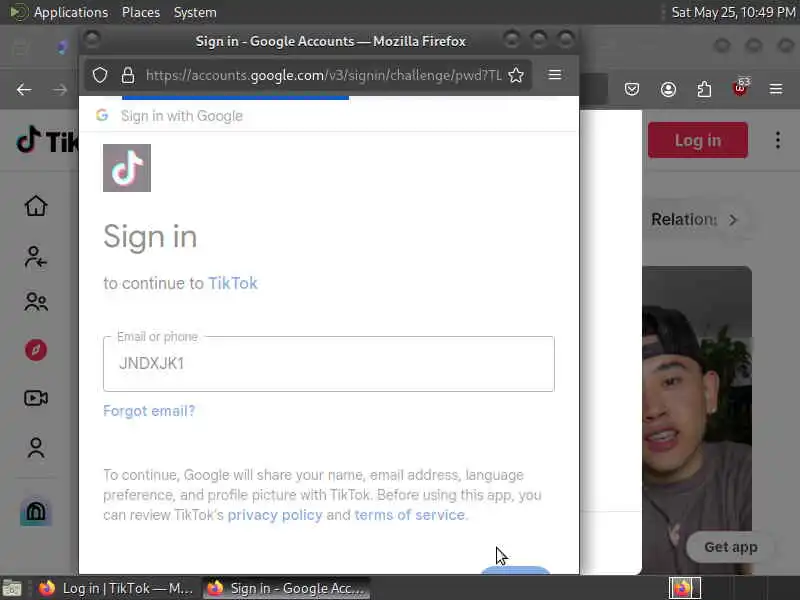This screenshot has width=800, height=600.
Task: Open the terms of service link
Action: pyautogui.click(x=410, y=515)
